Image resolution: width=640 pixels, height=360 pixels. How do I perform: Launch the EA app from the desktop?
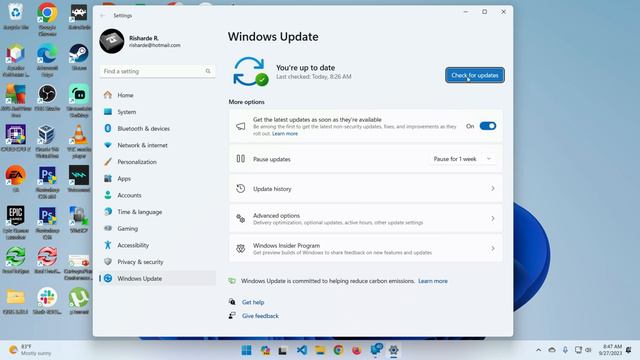16,179
